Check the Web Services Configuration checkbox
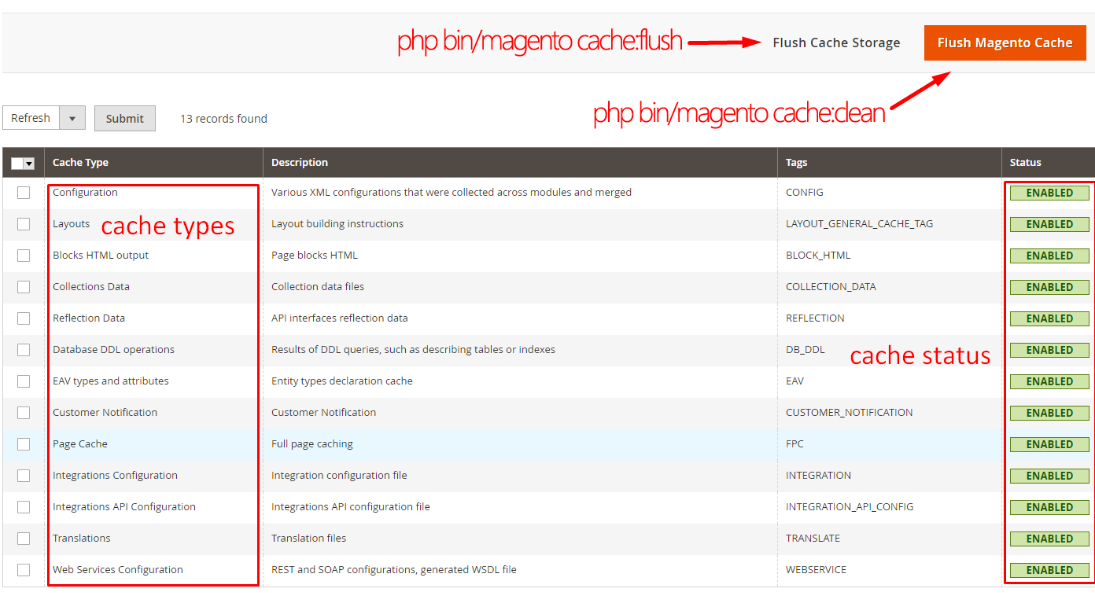This screenshot has width=1095, height=593. click(x=24, y=570)
